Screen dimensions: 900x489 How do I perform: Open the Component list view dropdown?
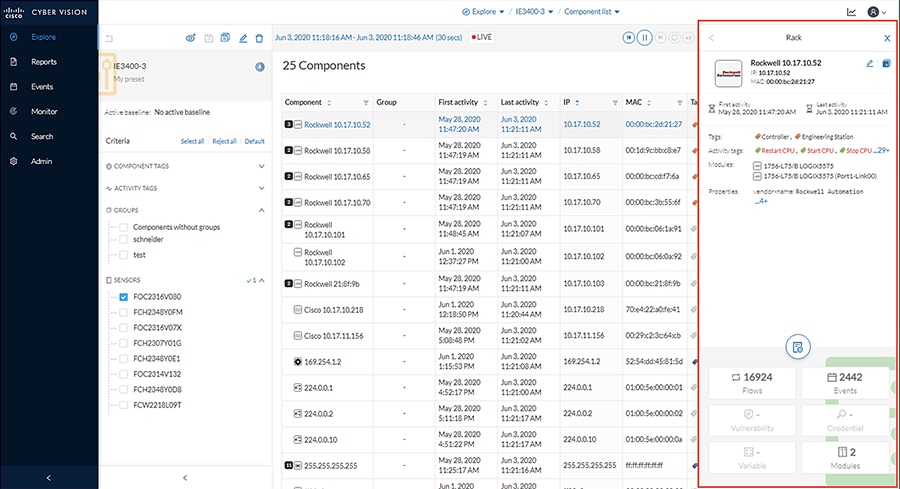tap(592, 11)
